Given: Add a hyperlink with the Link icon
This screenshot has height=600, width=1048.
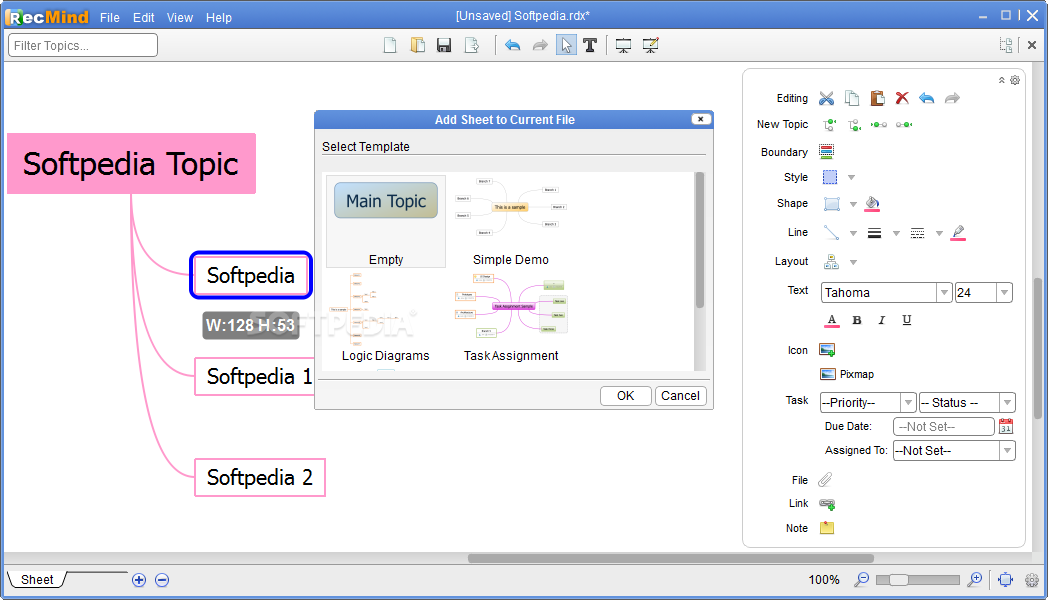Looking at the screenshot, I should click(x=827, y=504).
